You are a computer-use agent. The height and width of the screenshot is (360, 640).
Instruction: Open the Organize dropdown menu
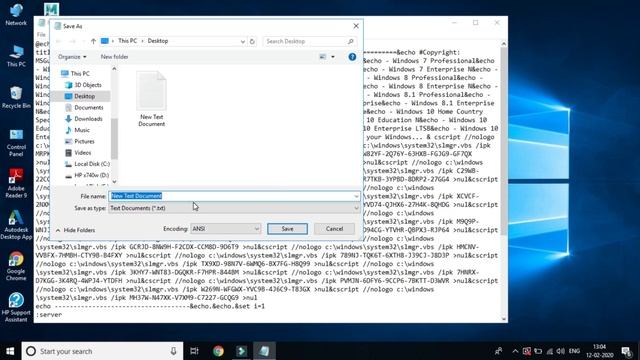tap(72, 57)
